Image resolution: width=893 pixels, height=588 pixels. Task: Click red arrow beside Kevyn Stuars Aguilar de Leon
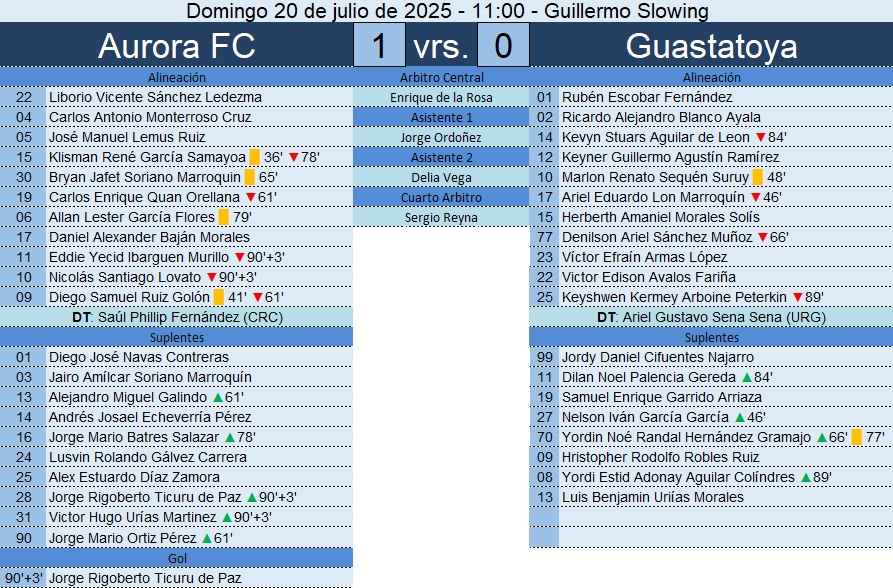pyautogui.click(x=760, y=137)
